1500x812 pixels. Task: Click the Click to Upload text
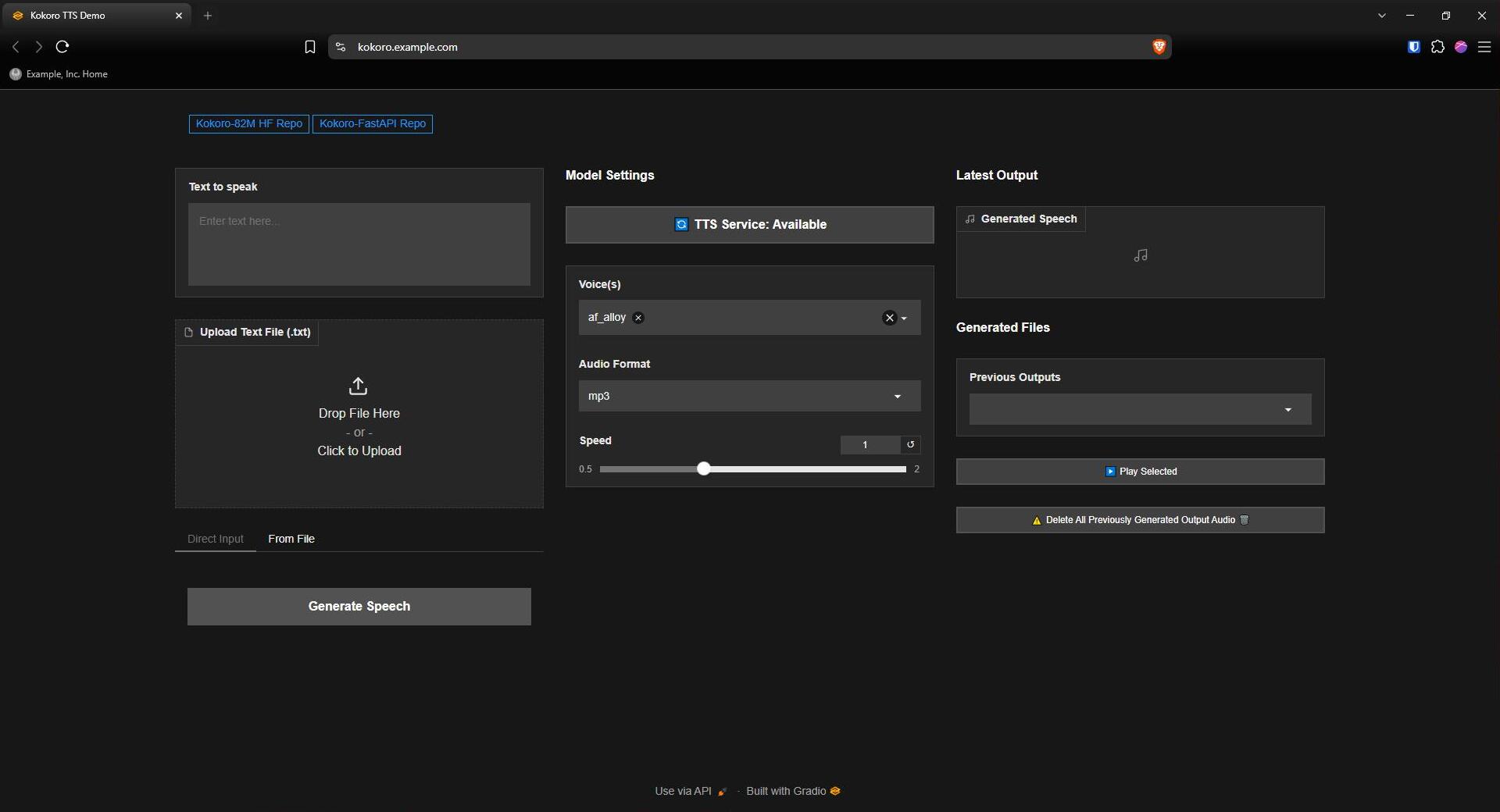point(359,451)
